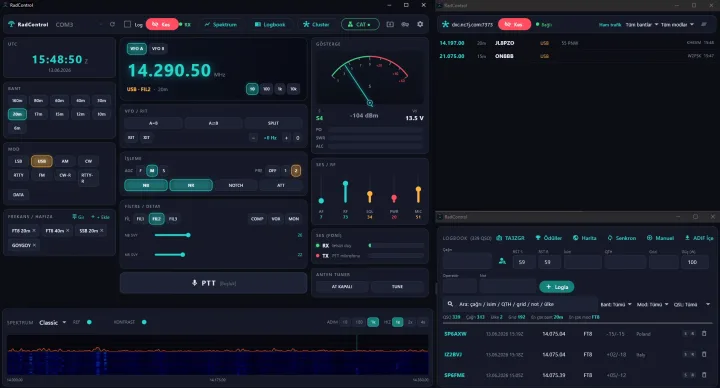Remove the FT8 20m memory chip
The height and width of the screenshot is (388, 720).
34,231
